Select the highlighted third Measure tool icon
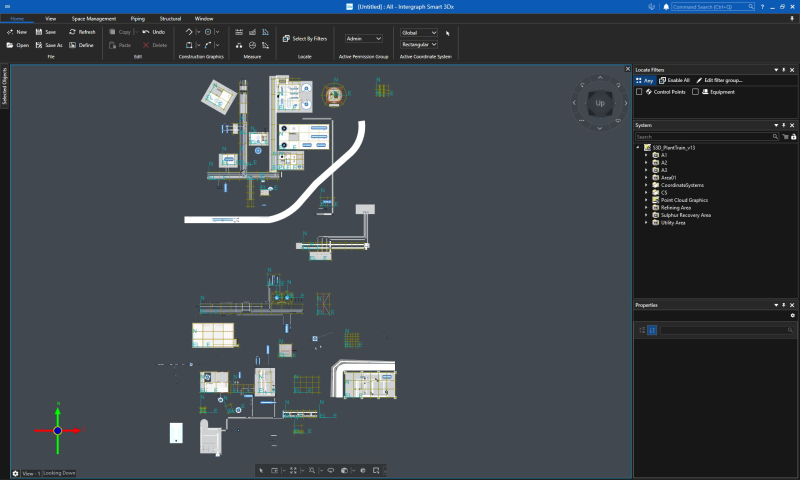800x480 pixels. [265, 32]
